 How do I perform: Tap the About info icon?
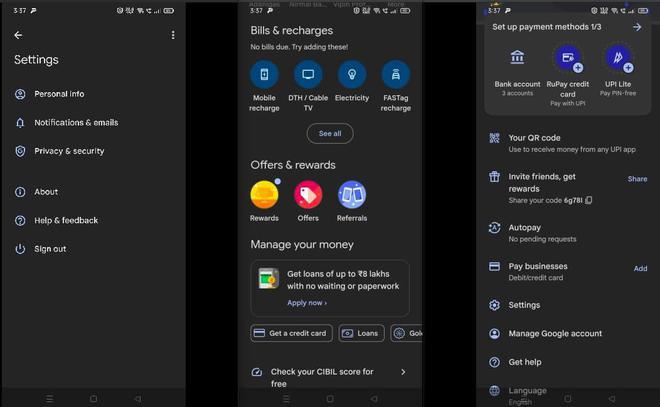[20, 192]
